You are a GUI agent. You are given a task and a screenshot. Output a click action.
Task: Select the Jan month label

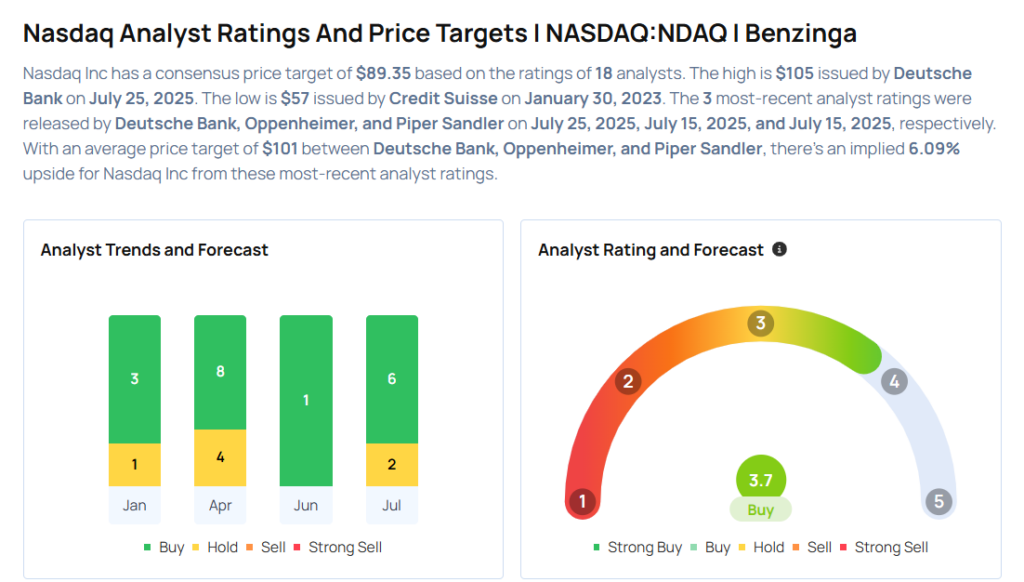135,505
